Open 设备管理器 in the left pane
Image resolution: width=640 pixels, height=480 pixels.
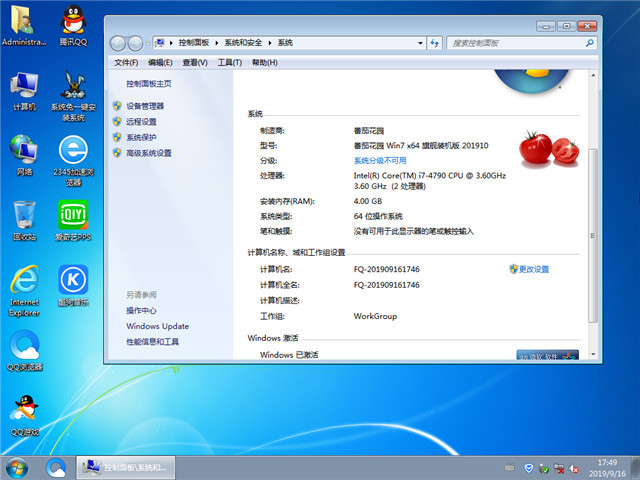pos(145,106)
